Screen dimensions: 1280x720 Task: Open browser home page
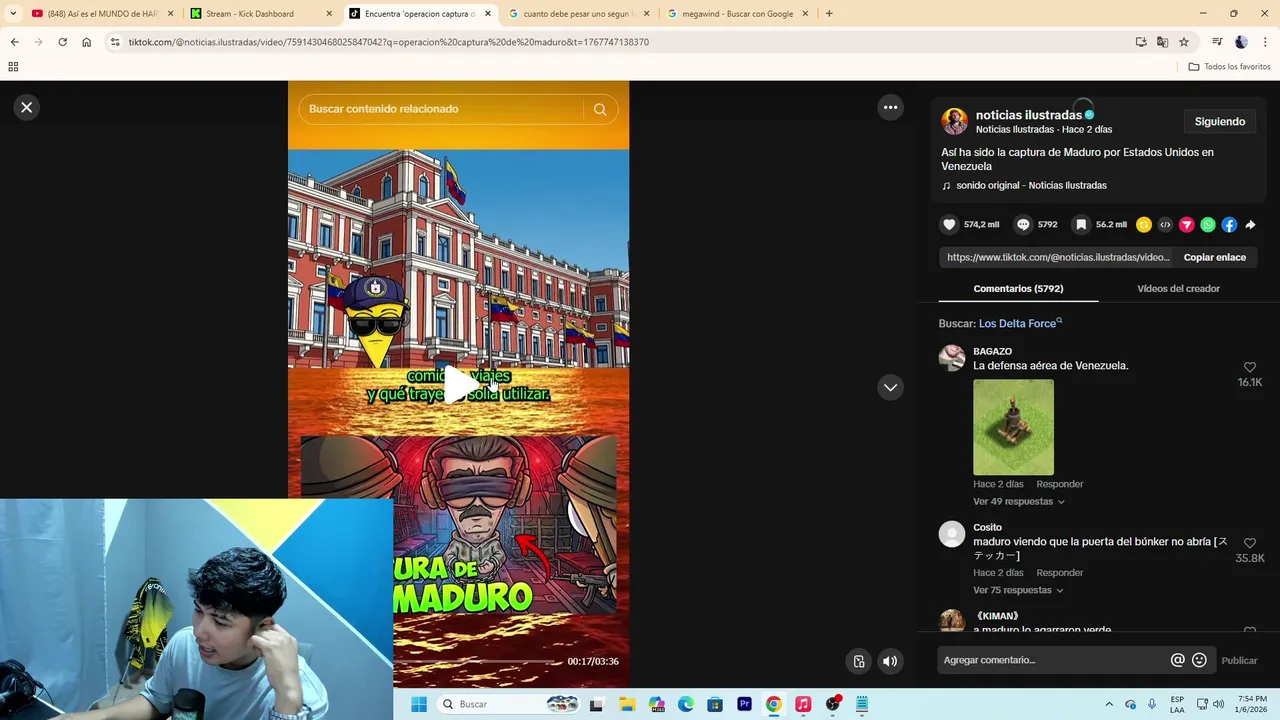point(86,42)
